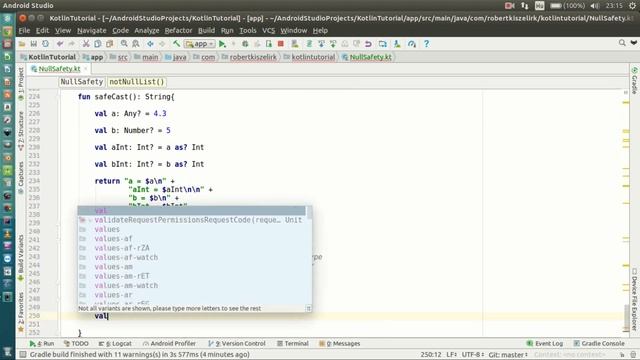This screenshot has width=640, height=360.
Task: Open Replace icon in toolbar
Action: coord(136,44)
